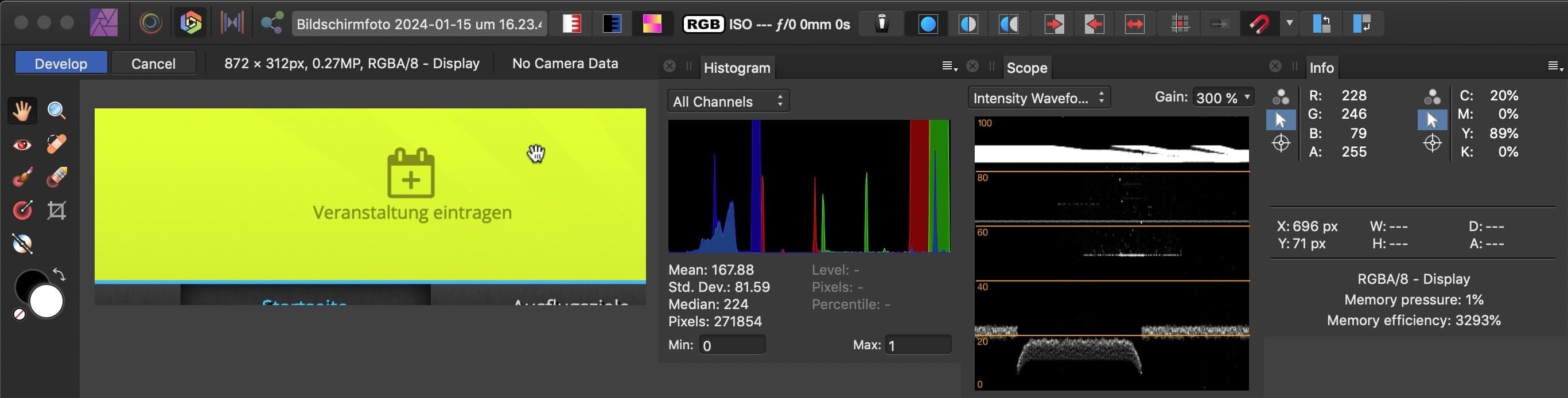Switch to the Histogram tab
Screen dimensions: 1568x398
click(x=737, y=68)
